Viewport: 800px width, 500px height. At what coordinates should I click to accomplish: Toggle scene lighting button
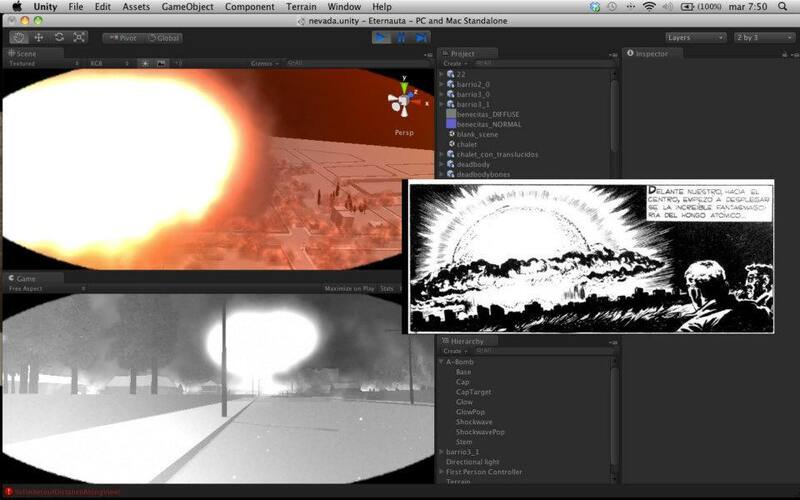pyautogui.click(x=145, y=63)
